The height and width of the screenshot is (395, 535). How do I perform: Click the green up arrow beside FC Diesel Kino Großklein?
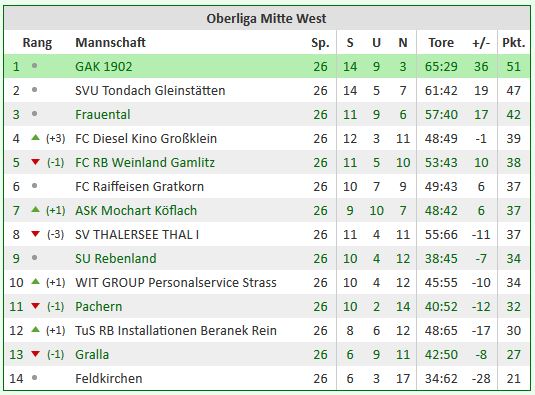point(35,137)
